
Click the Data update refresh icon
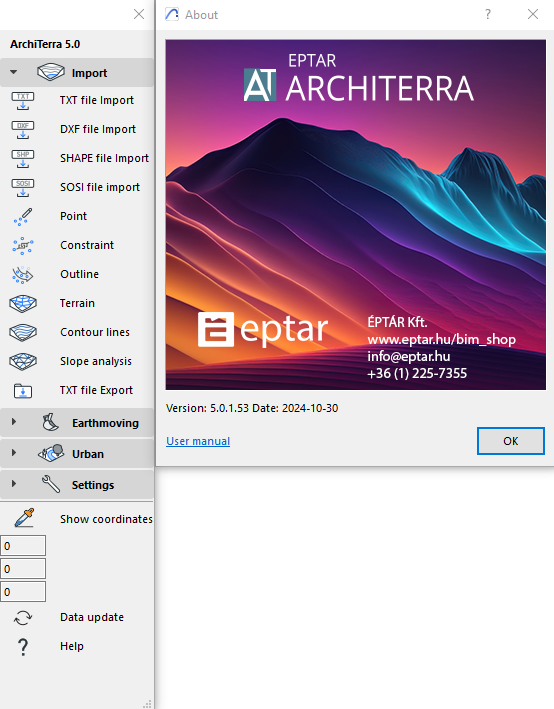pos(23,618)
